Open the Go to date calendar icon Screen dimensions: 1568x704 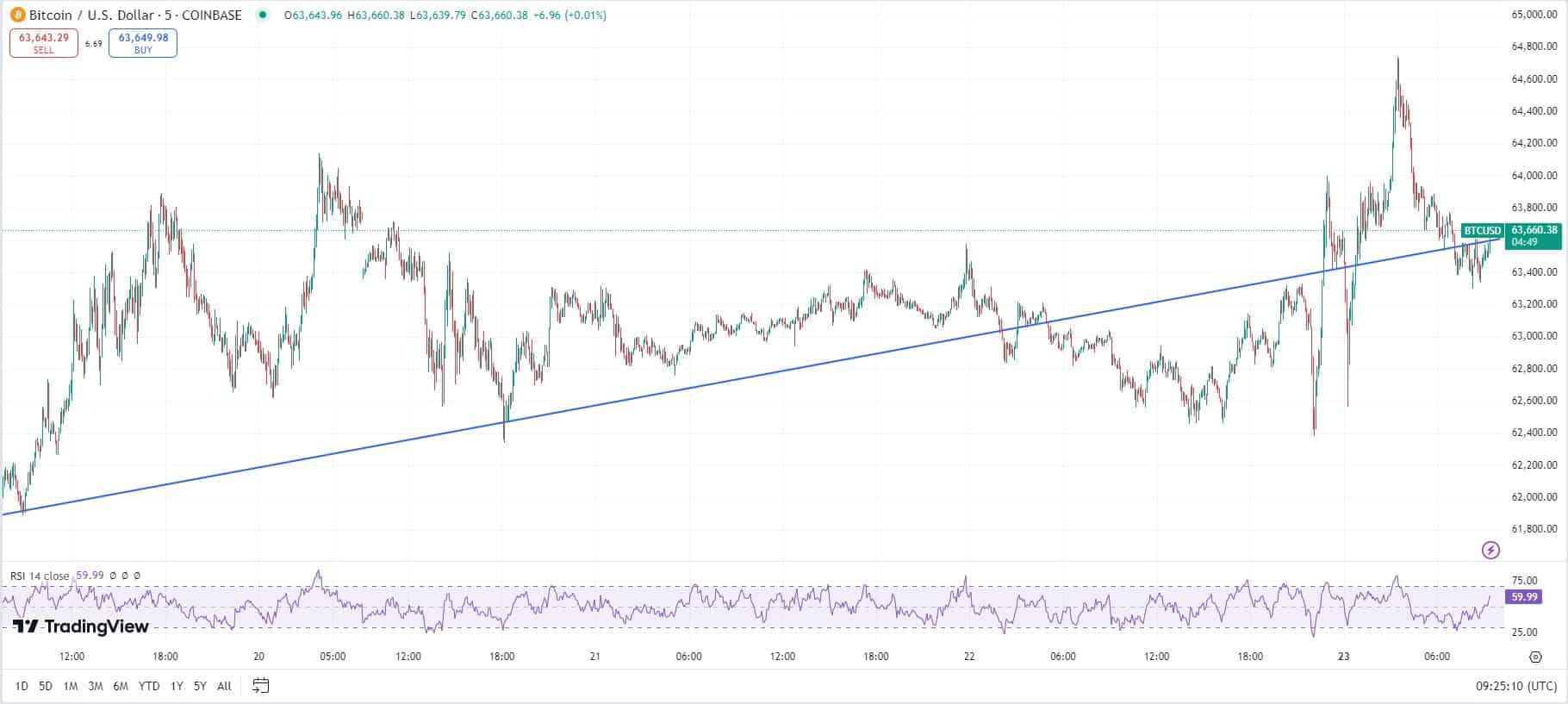261,686
